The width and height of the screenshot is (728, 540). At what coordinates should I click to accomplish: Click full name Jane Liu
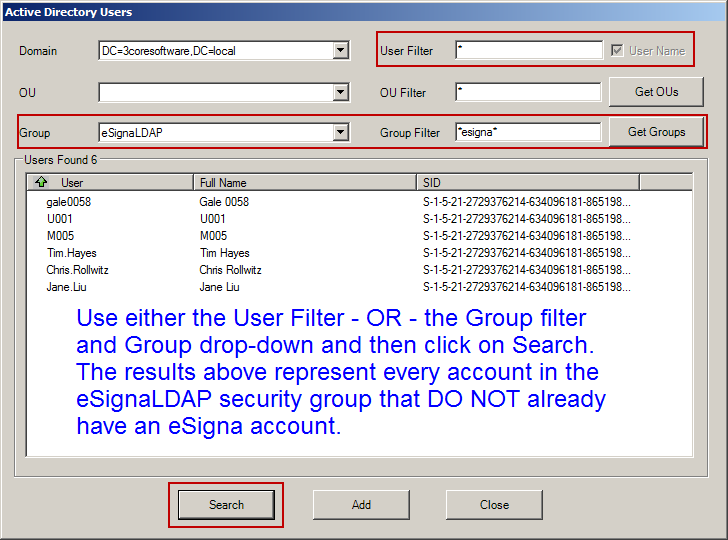point(219,287)
